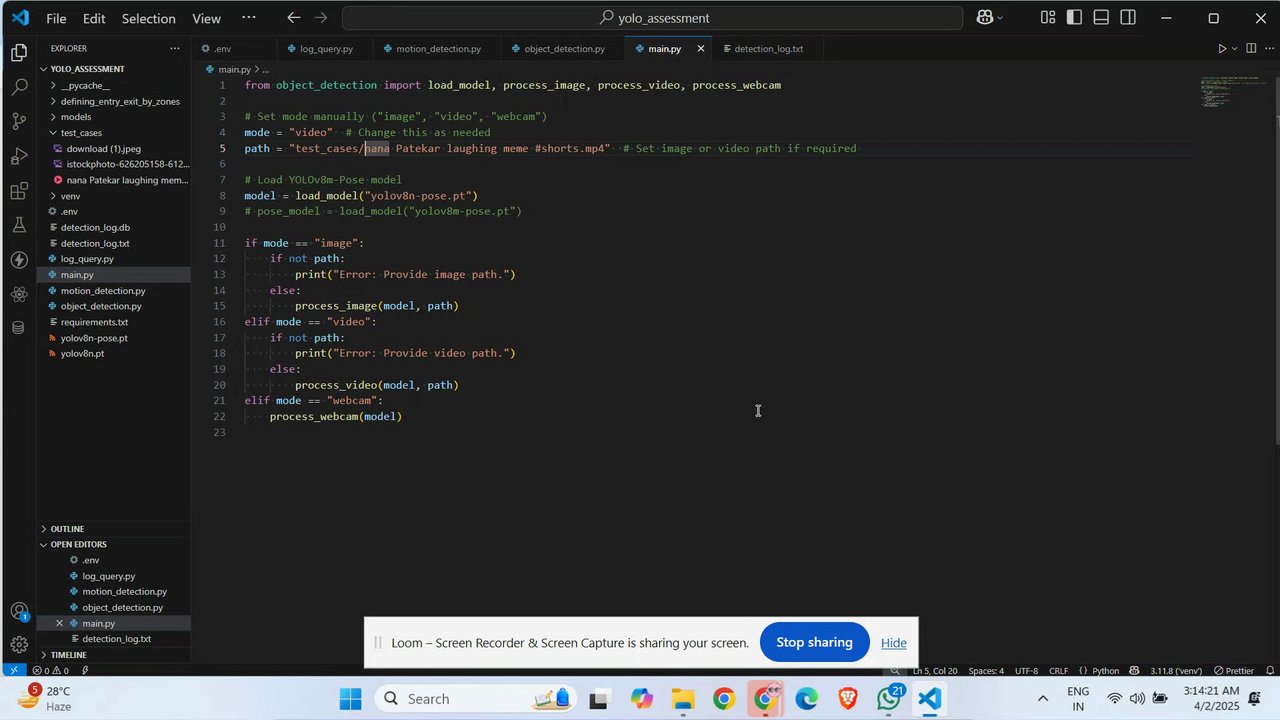
Task: Run the Python file with the play icon
Action: [x=1221, y=48]
